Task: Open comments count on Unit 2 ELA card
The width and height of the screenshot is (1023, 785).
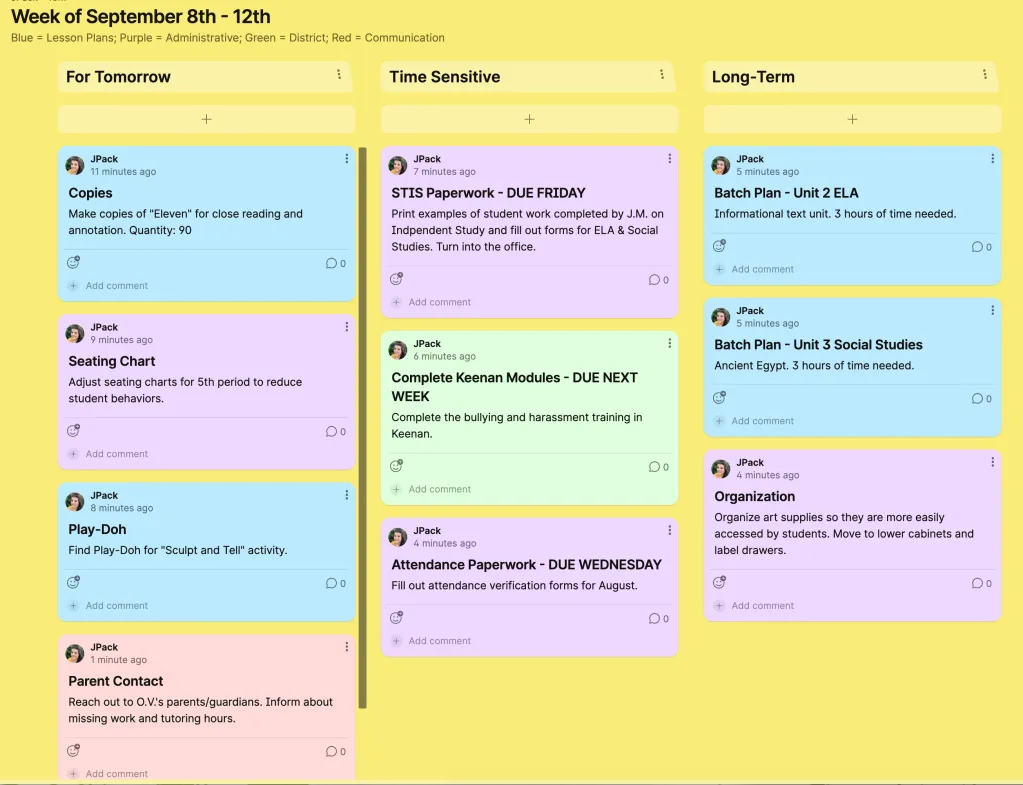Action: [982, 247]
